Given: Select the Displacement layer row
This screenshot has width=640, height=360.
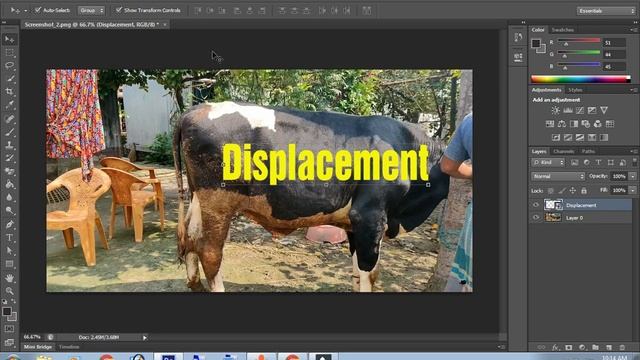Looking at the screenshot, I should (580, 205).
